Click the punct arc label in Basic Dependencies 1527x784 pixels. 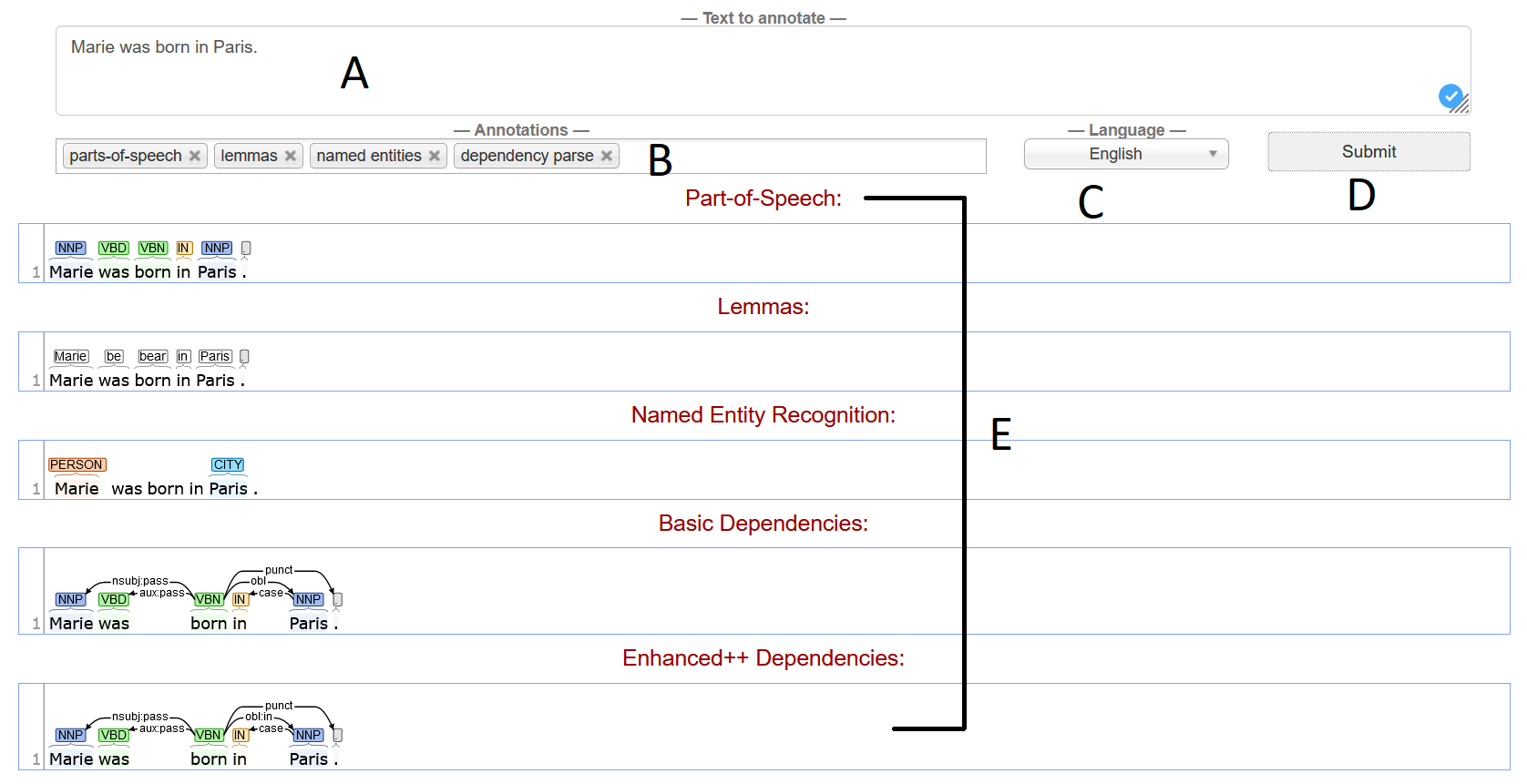pos(279,570)
